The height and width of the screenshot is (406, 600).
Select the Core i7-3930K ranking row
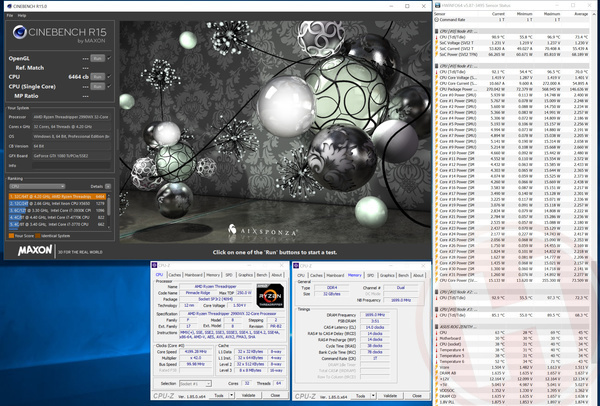point(57,210)
